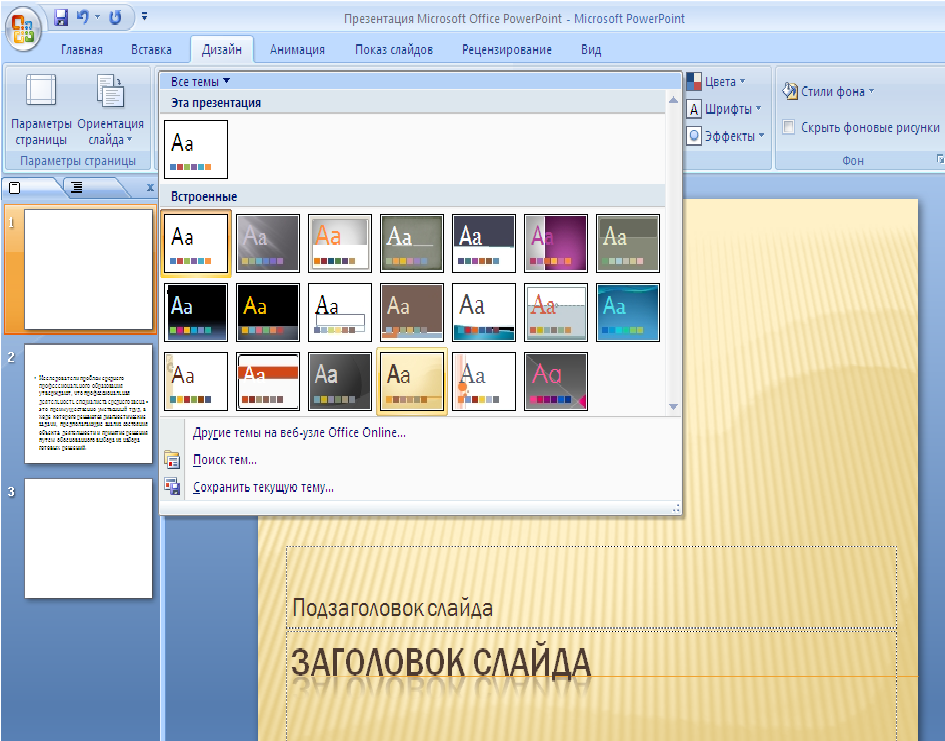Redo action in quick access toolbar

[115, 17]
